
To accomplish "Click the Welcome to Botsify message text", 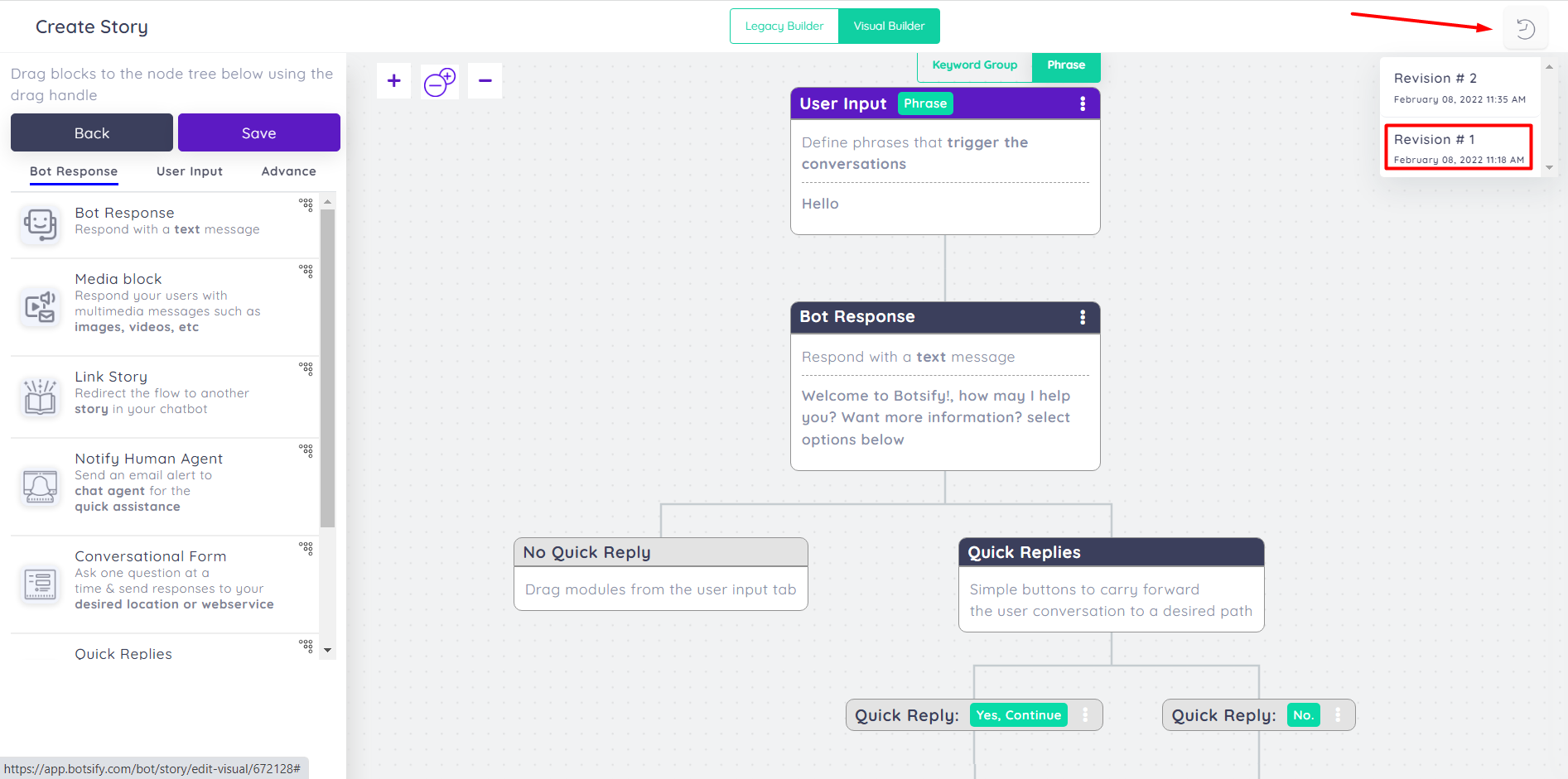I will point(936,418).
